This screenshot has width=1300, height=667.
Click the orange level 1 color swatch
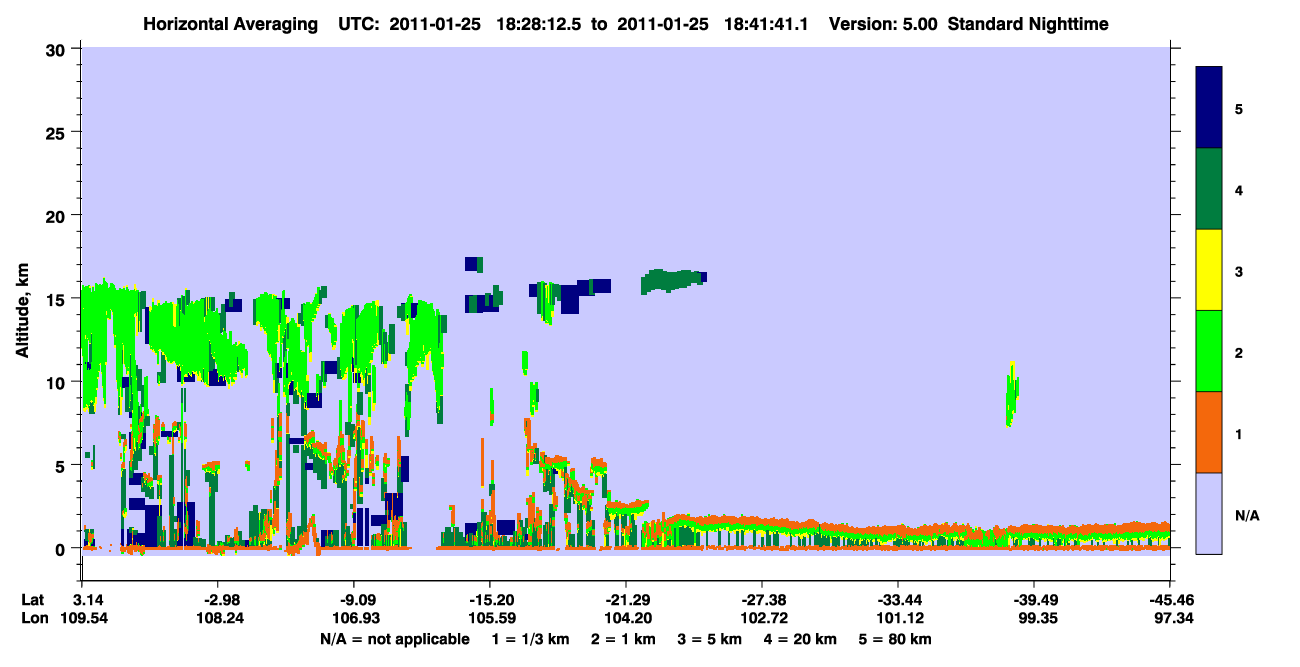click(1209, 432)
